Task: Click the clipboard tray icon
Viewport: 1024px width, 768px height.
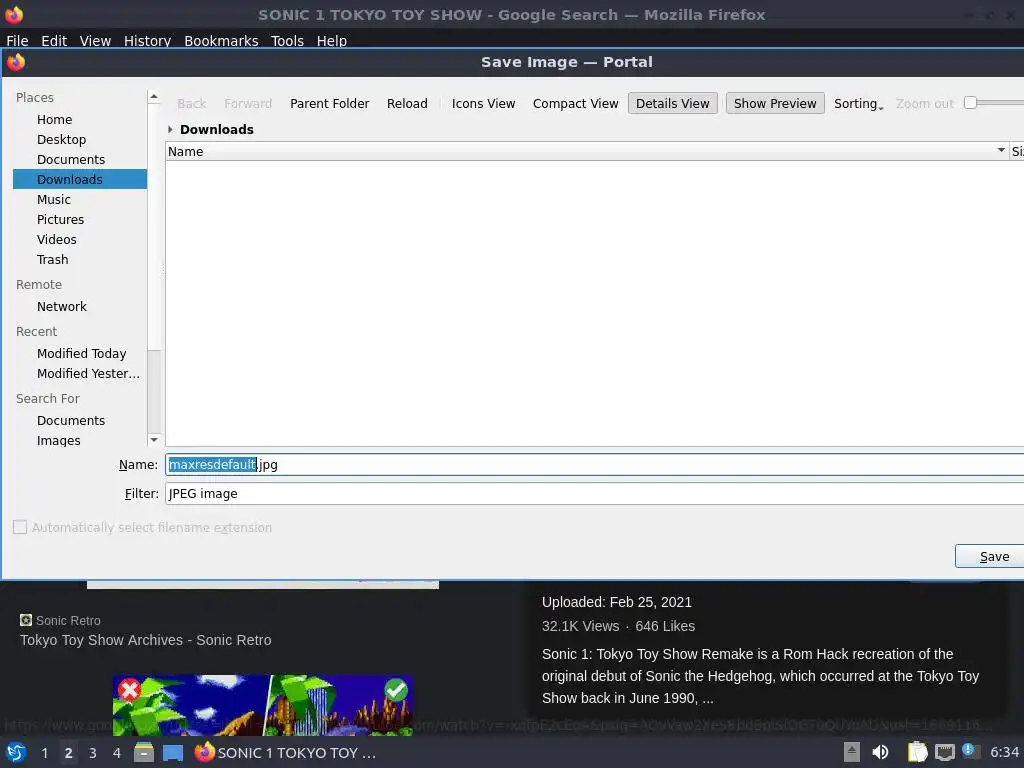Action: (918, 752)
